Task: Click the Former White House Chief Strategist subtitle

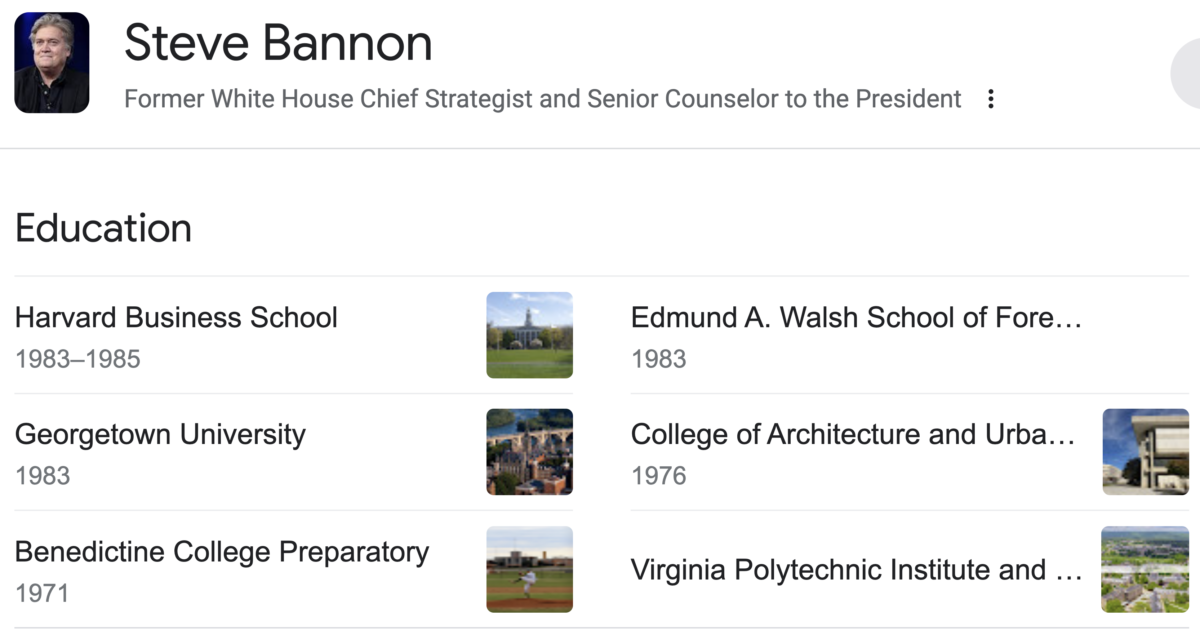Action: (543, 99)
